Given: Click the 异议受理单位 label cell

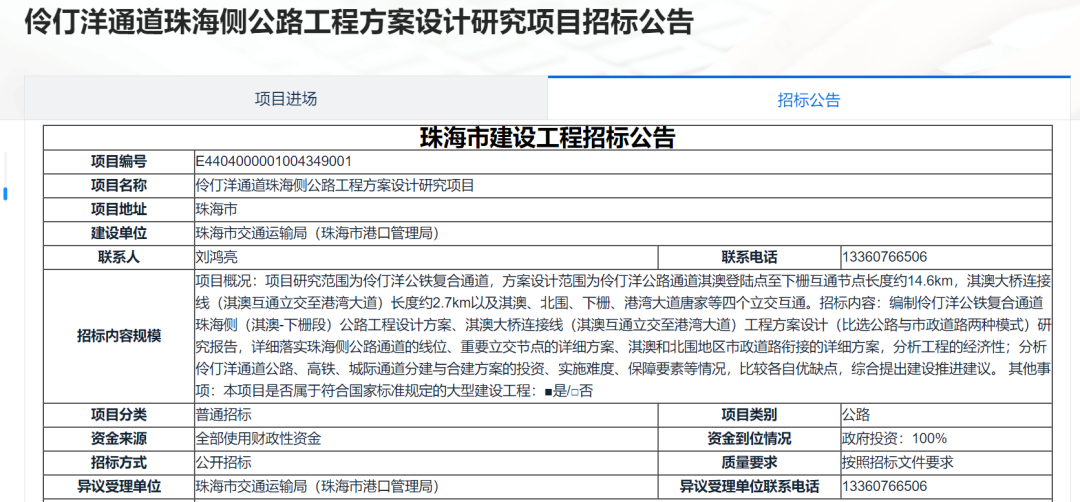Looking at the screenshot, I should [118, 487].
